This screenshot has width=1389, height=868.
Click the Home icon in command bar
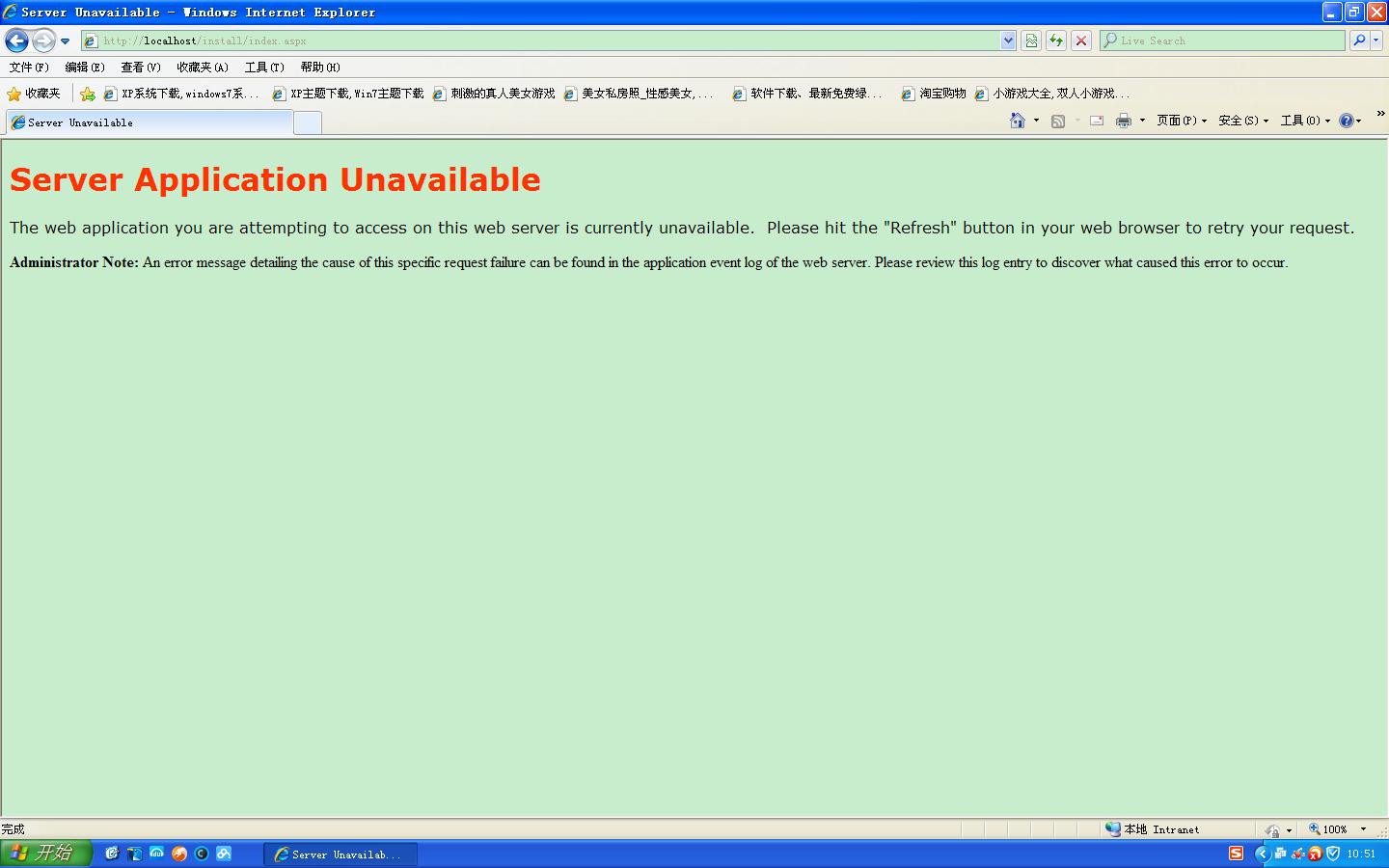1017,121
